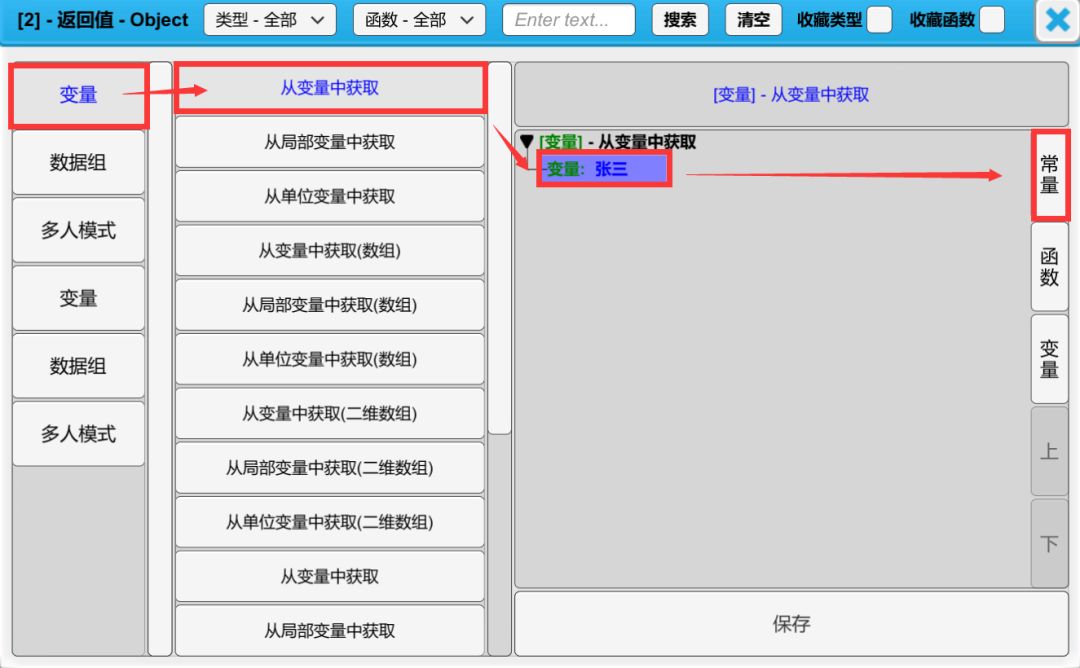Open the 类型 - 全部 dropdown
This screenshot has height=668, width=1080.
click(x=269, y=20)
